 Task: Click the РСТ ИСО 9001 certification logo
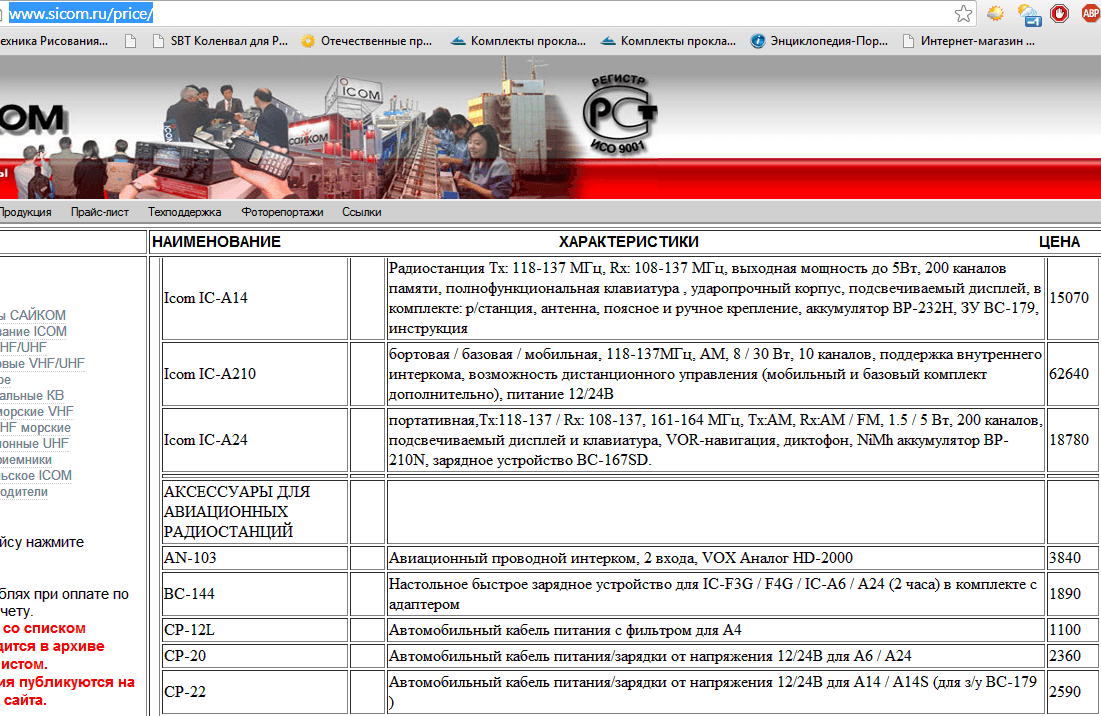pyautogui.click(x=620, y=113)
